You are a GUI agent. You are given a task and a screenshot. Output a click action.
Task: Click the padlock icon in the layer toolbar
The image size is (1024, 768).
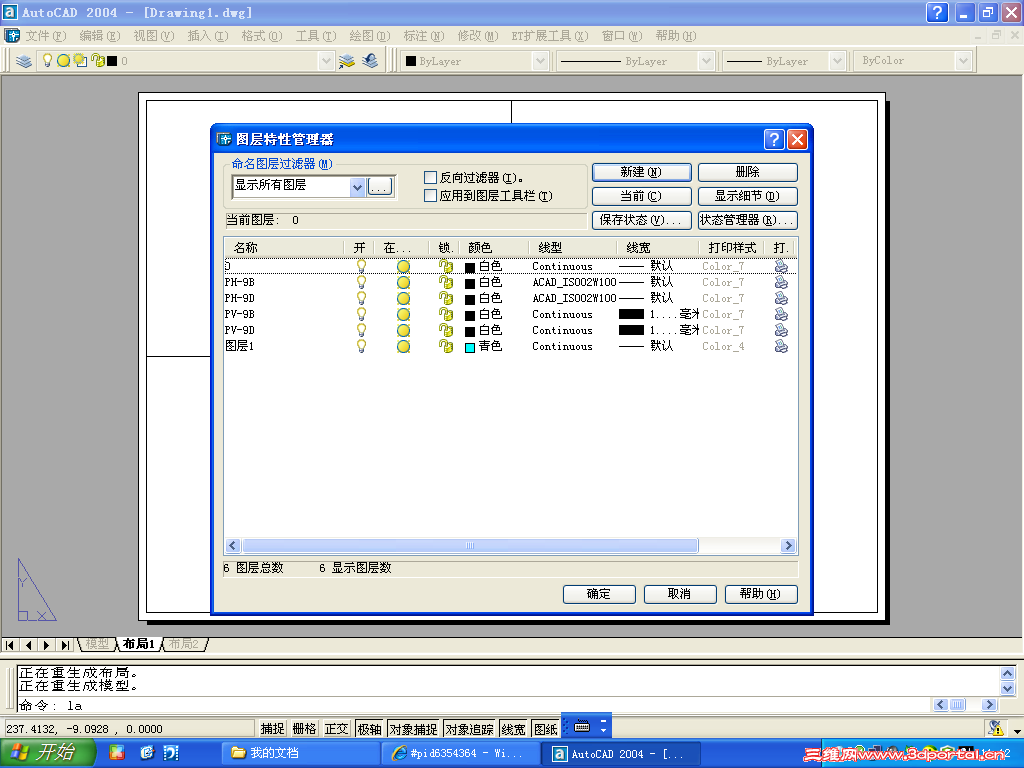pyautogui.click(x=98, y=61)
